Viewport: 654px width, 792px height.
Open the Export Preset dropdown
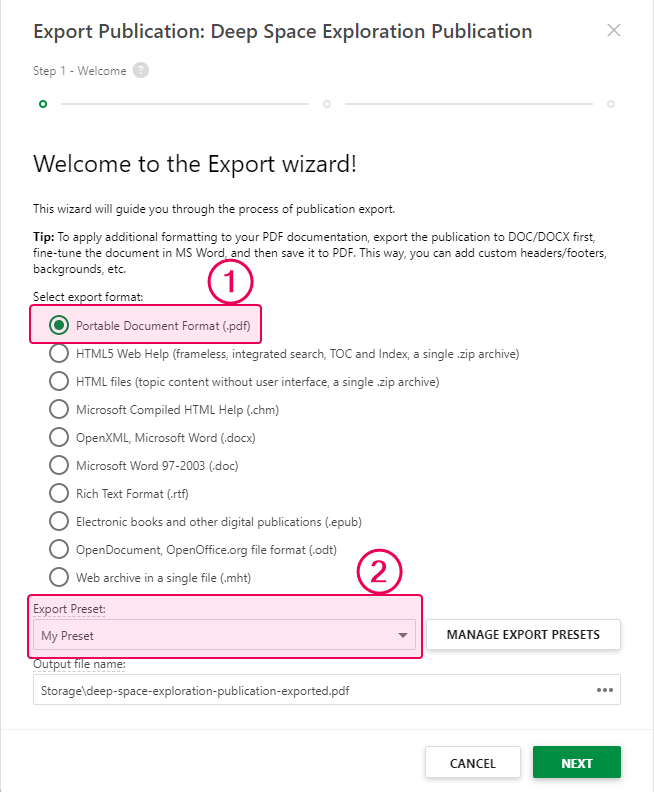click(x=225, y=635)
